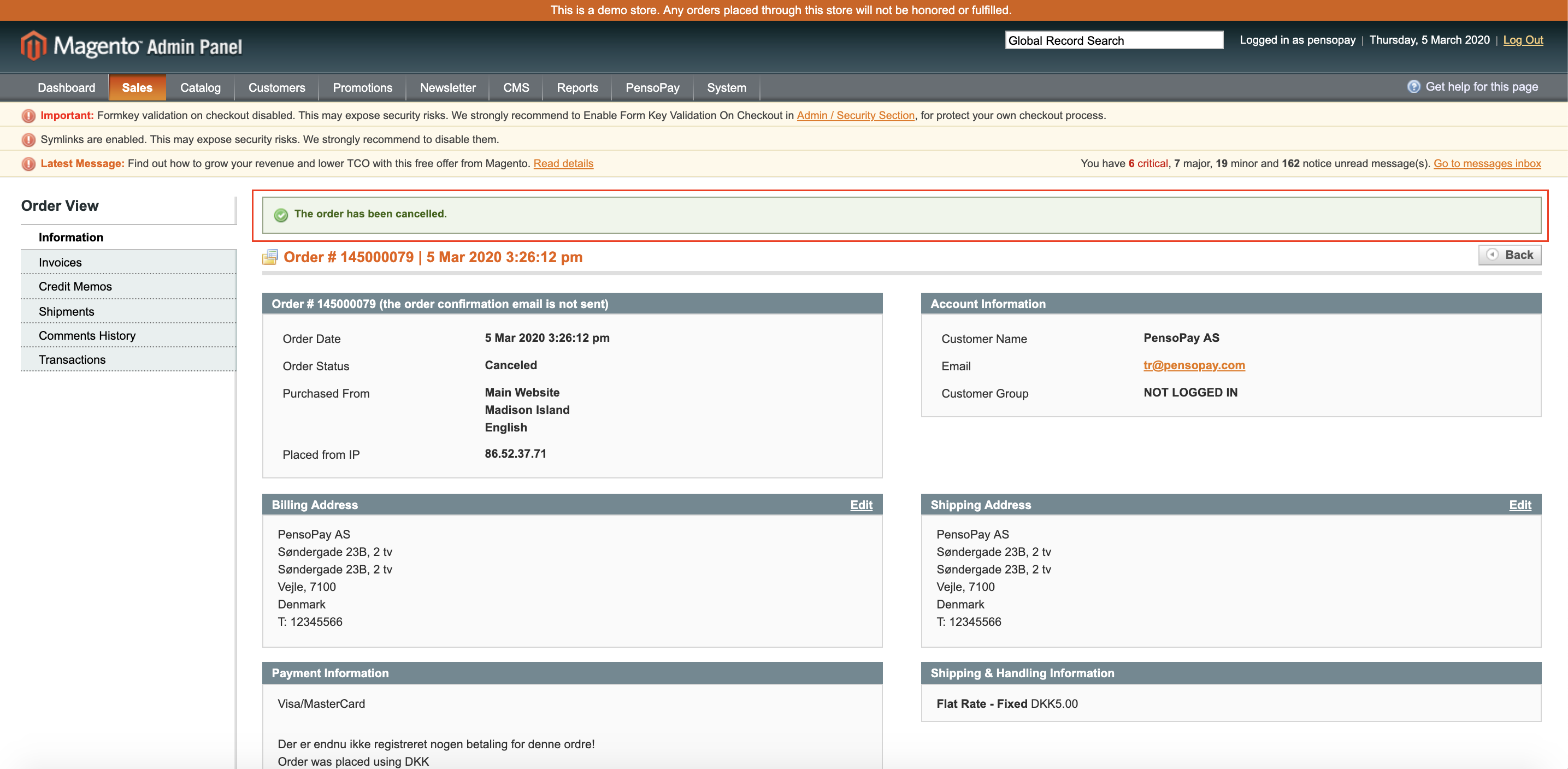Open the Promotions menu
Image resolution: width=1568 pixels, height=769 pixels.
362,87
